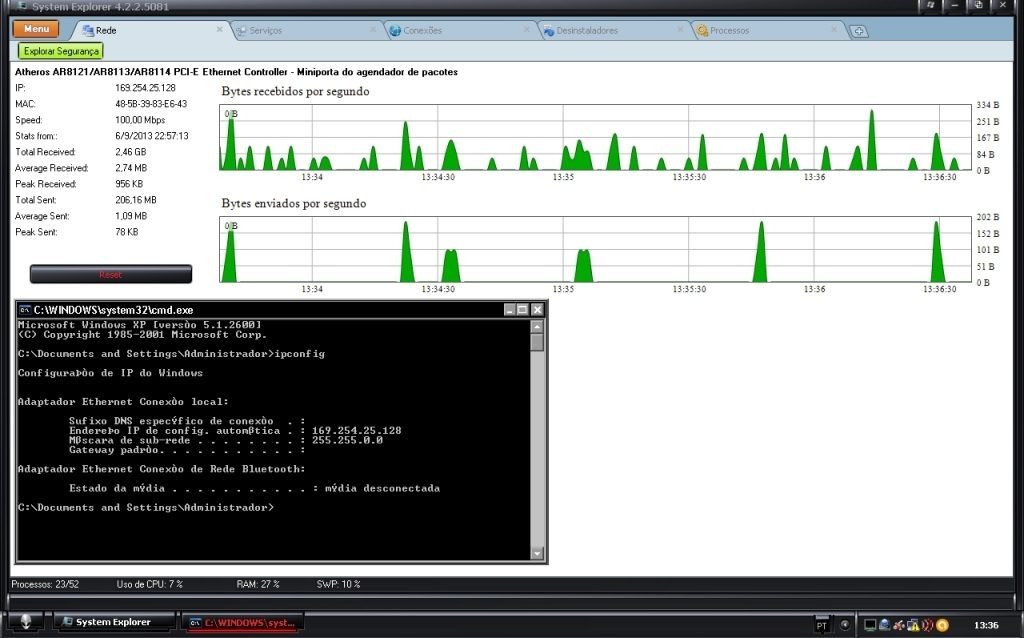Click the cmd scrollbar thumb
The height and width of the screenshot is (638, 1024).
click(537, 342)
